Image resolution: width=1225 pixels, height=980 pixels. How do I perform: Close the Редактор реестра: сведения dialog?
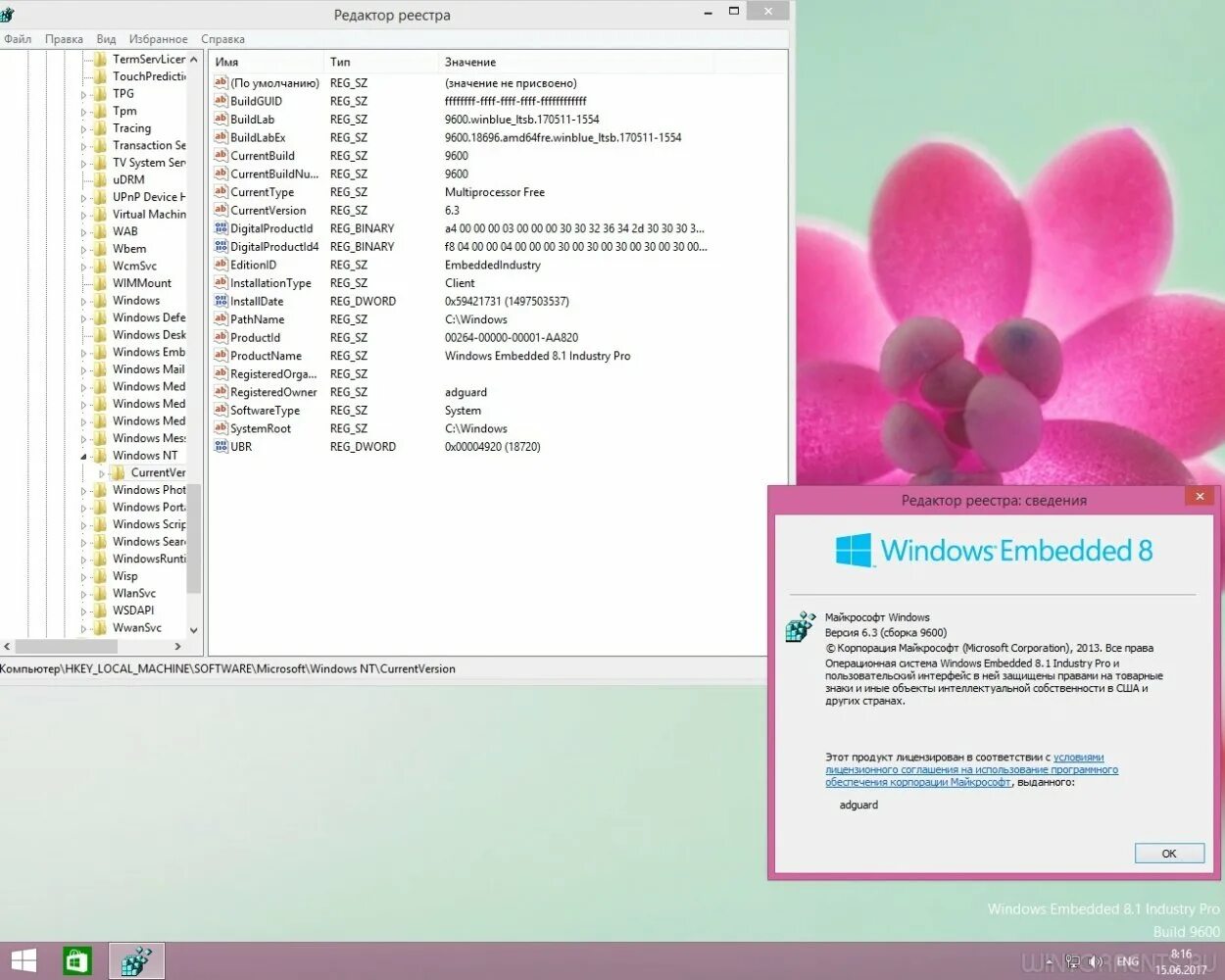coord(1200,496)
